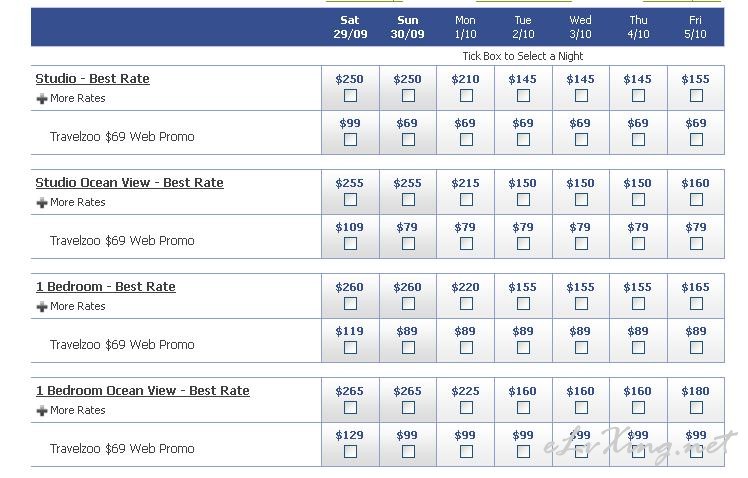
Task: Check Studio Best Rate $155 Friday box
Action: pyautogui.click(x=696, y=96)
